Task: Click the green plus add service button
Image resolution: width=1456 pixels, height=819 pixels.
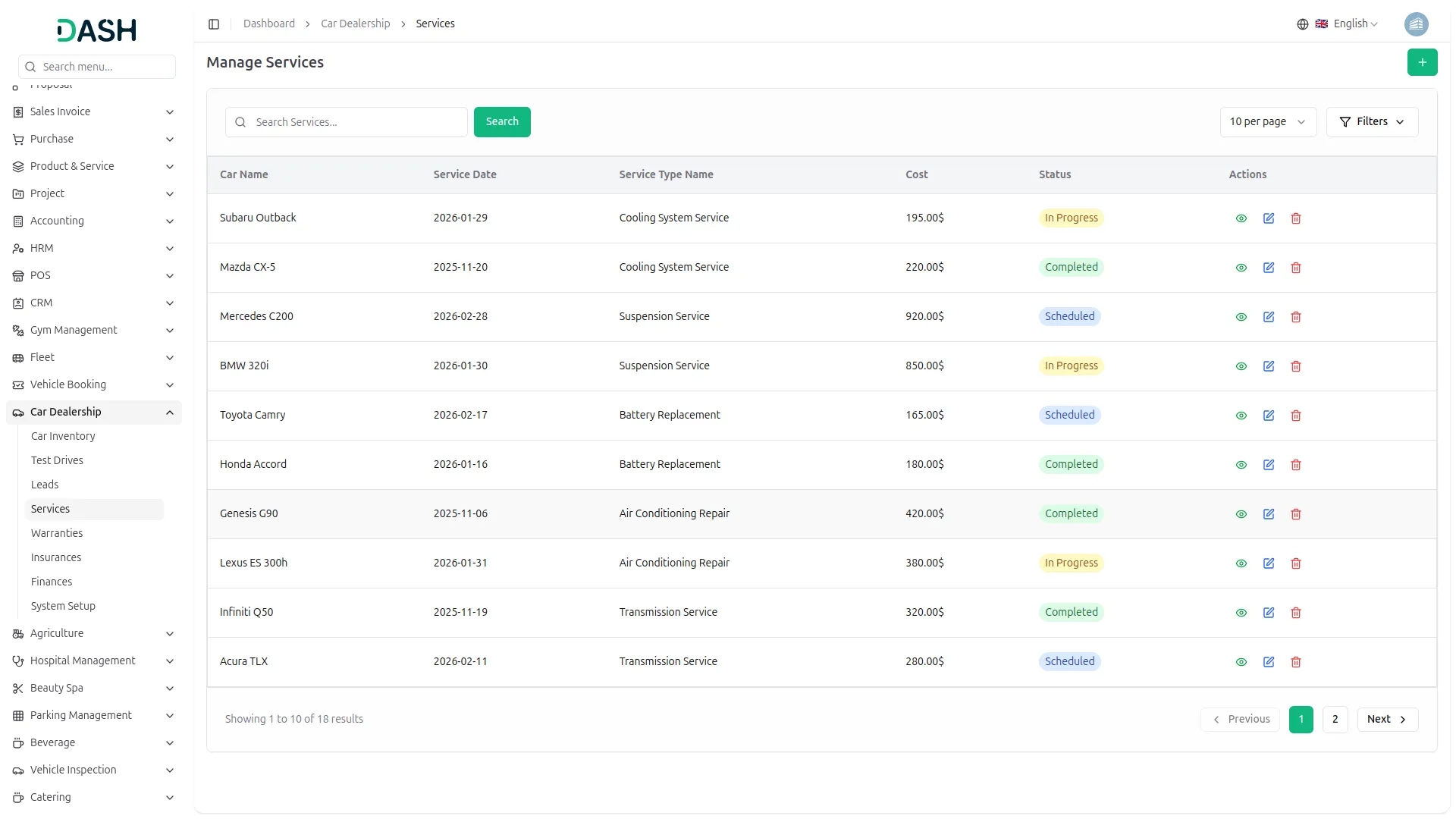Action: click(1421, 62)
